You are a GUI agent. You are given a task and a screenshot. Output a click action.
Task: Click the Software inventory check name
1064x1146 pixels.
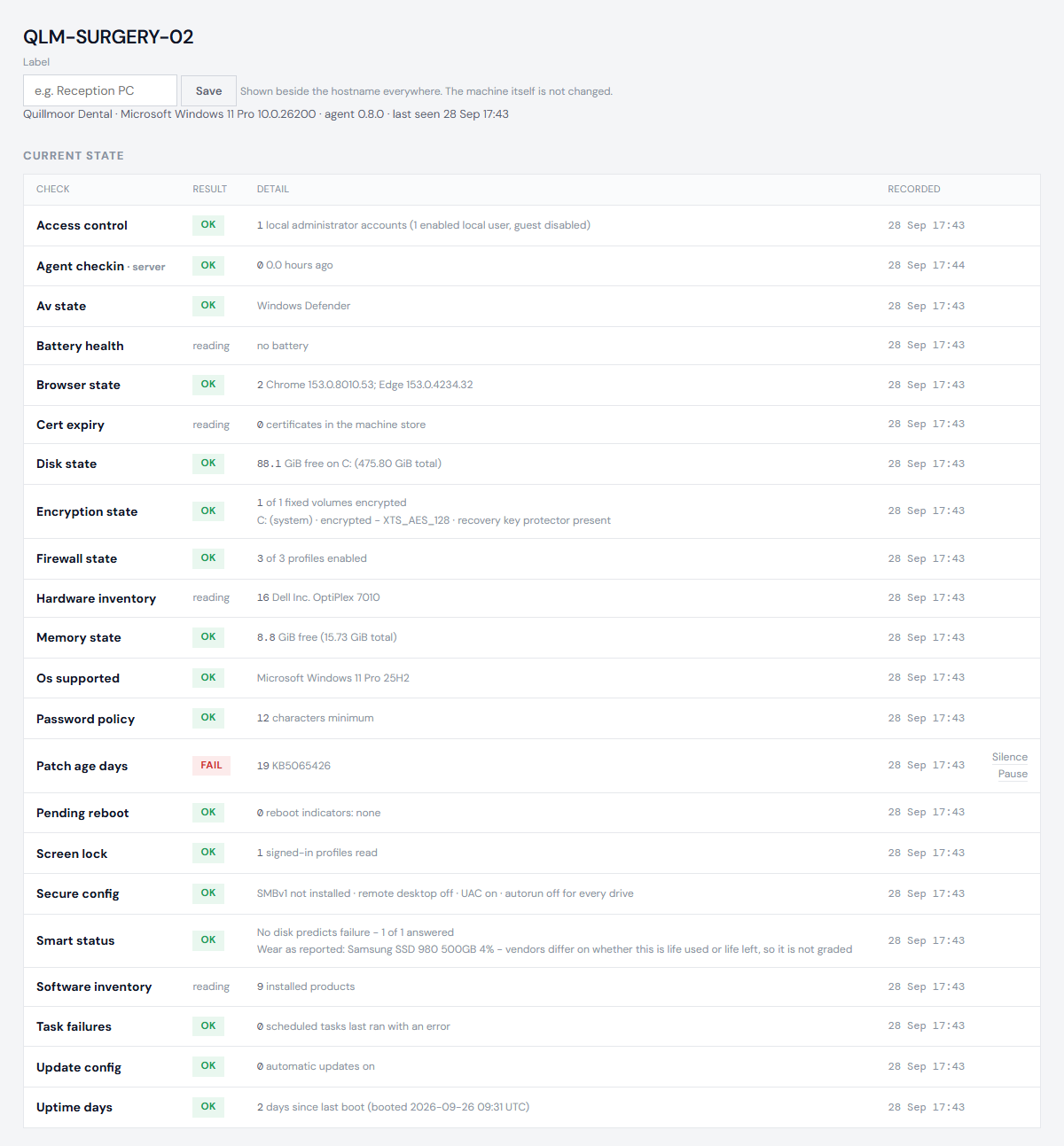94,986
